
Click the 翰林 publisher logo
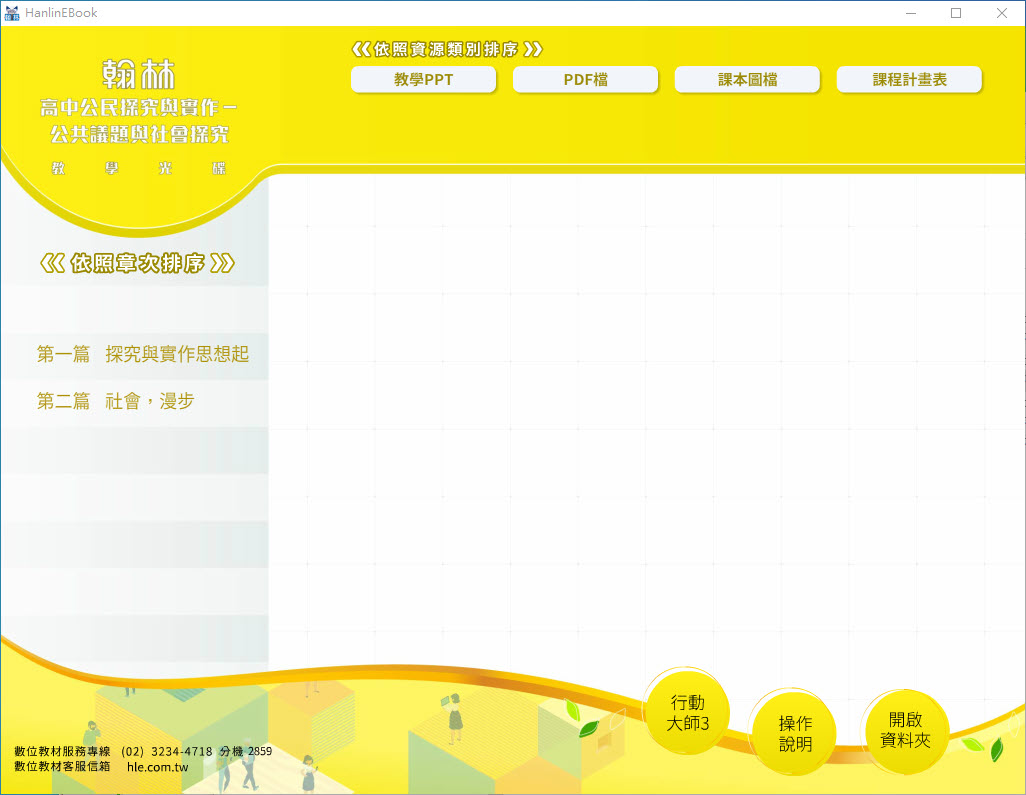click(138, 73)
